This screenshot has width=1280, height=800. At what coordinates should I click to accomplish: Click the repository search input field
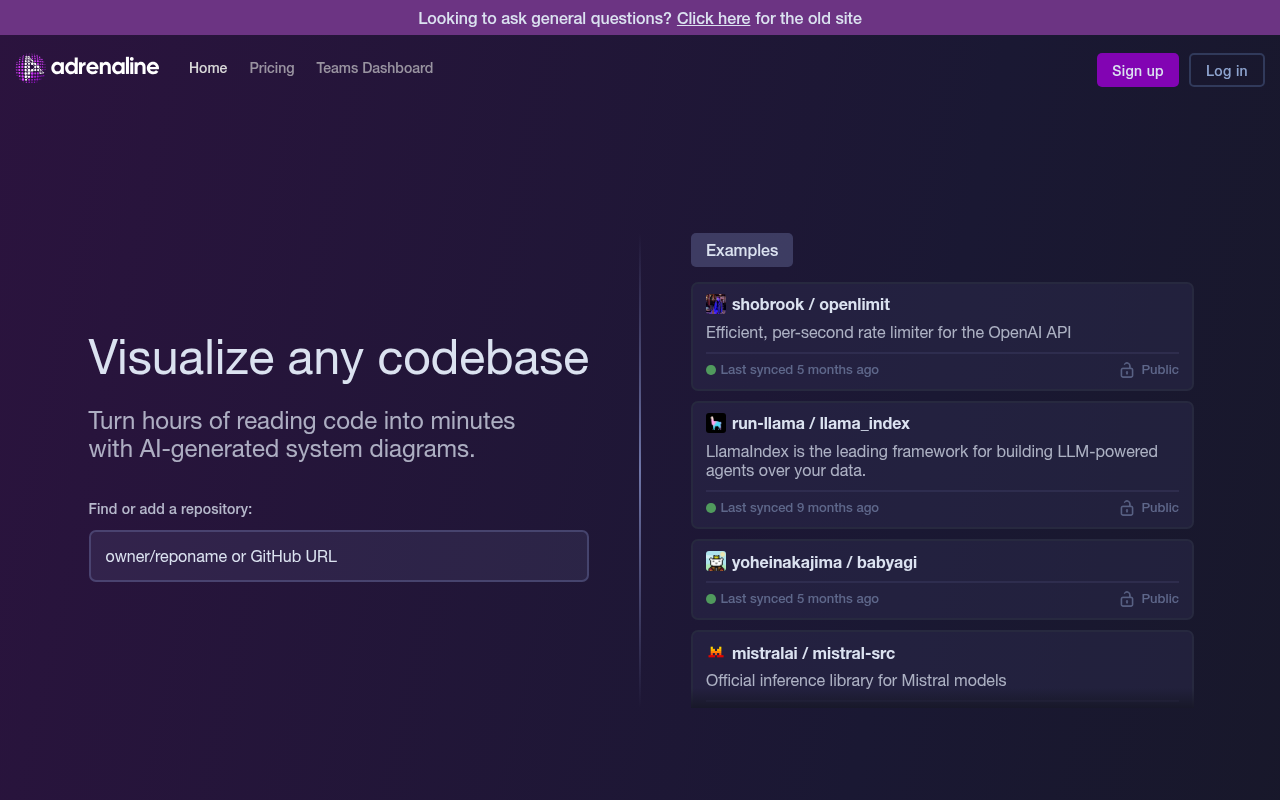coord(338,555)
